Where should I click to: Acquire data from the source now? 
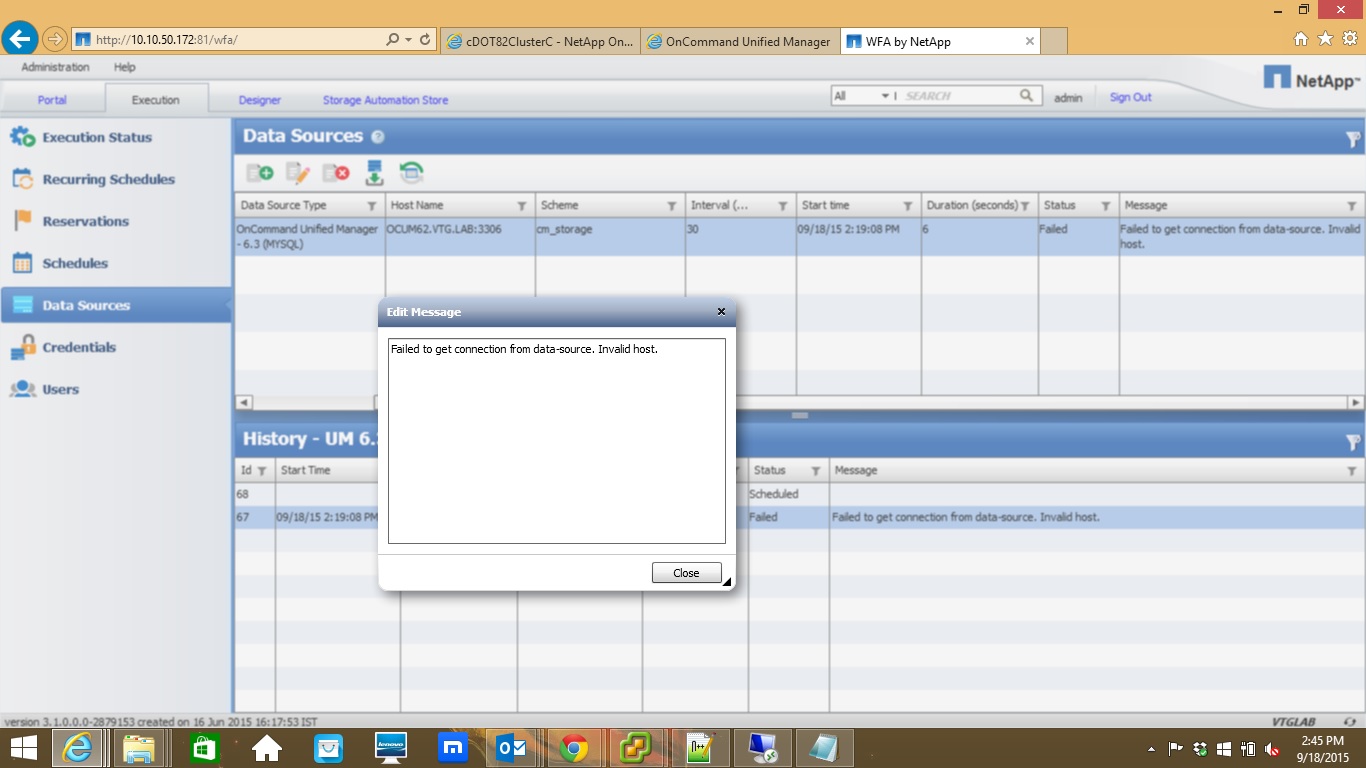[374, 172]
